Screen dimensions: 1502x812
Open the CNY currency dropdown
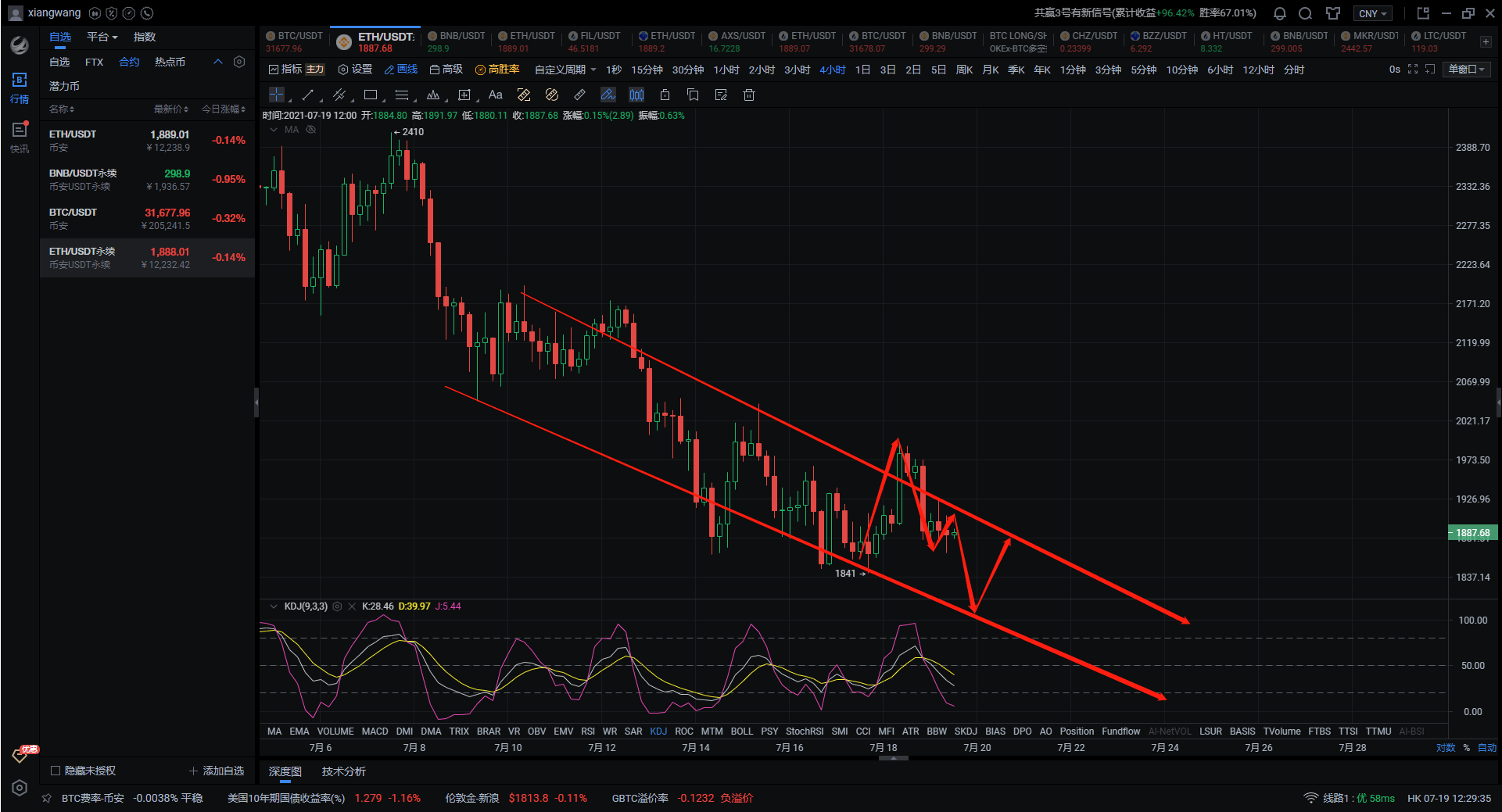click(1373, 13)
